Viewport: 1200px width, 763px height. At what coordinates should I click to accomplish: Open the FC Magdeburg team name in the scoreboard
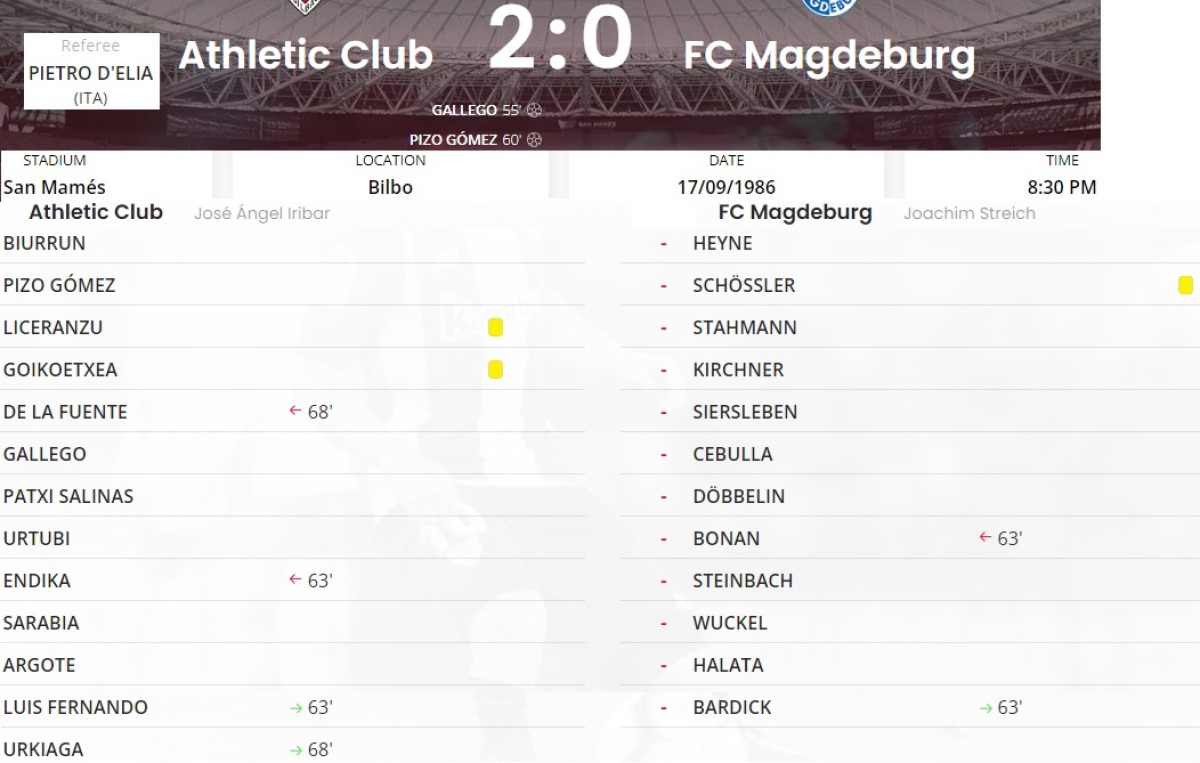coord(829,56)
